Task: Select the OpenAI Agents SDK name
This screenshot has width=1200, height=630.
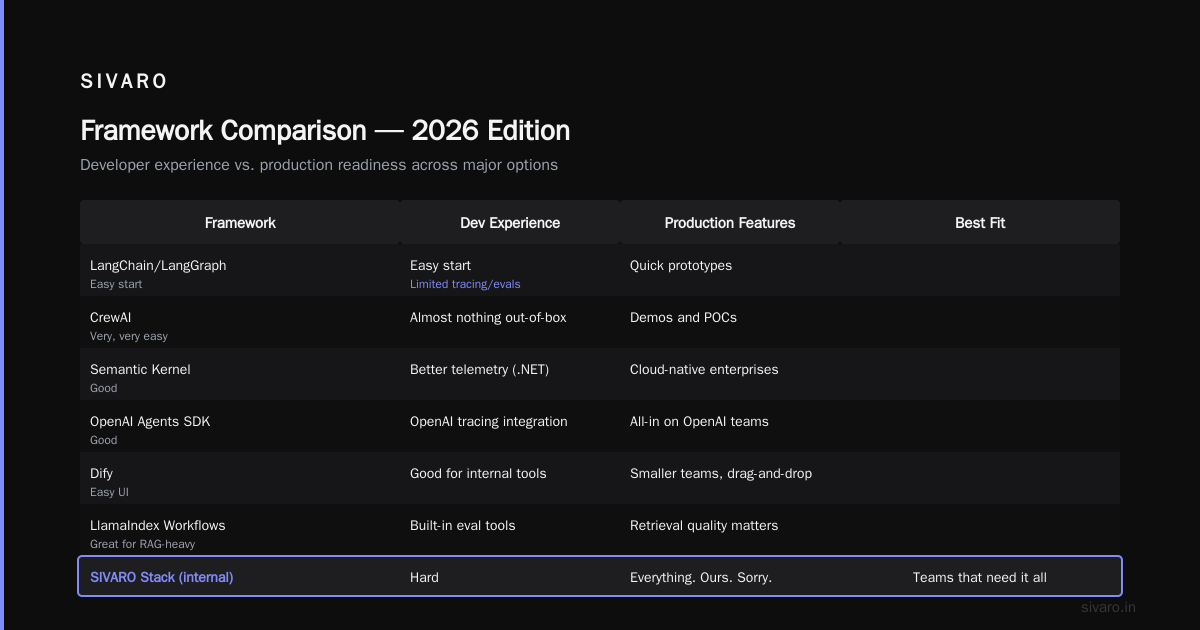Action: click(x=150, y=421)
